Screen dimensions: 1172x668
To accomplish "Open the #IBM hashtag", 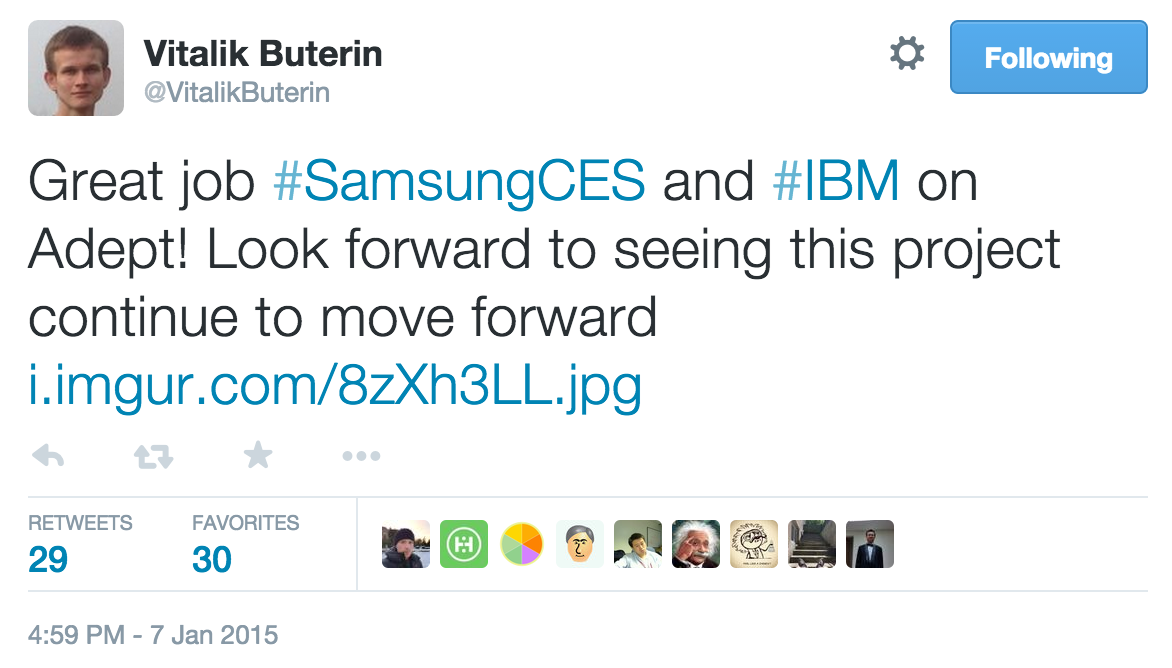I will (837, 182).
